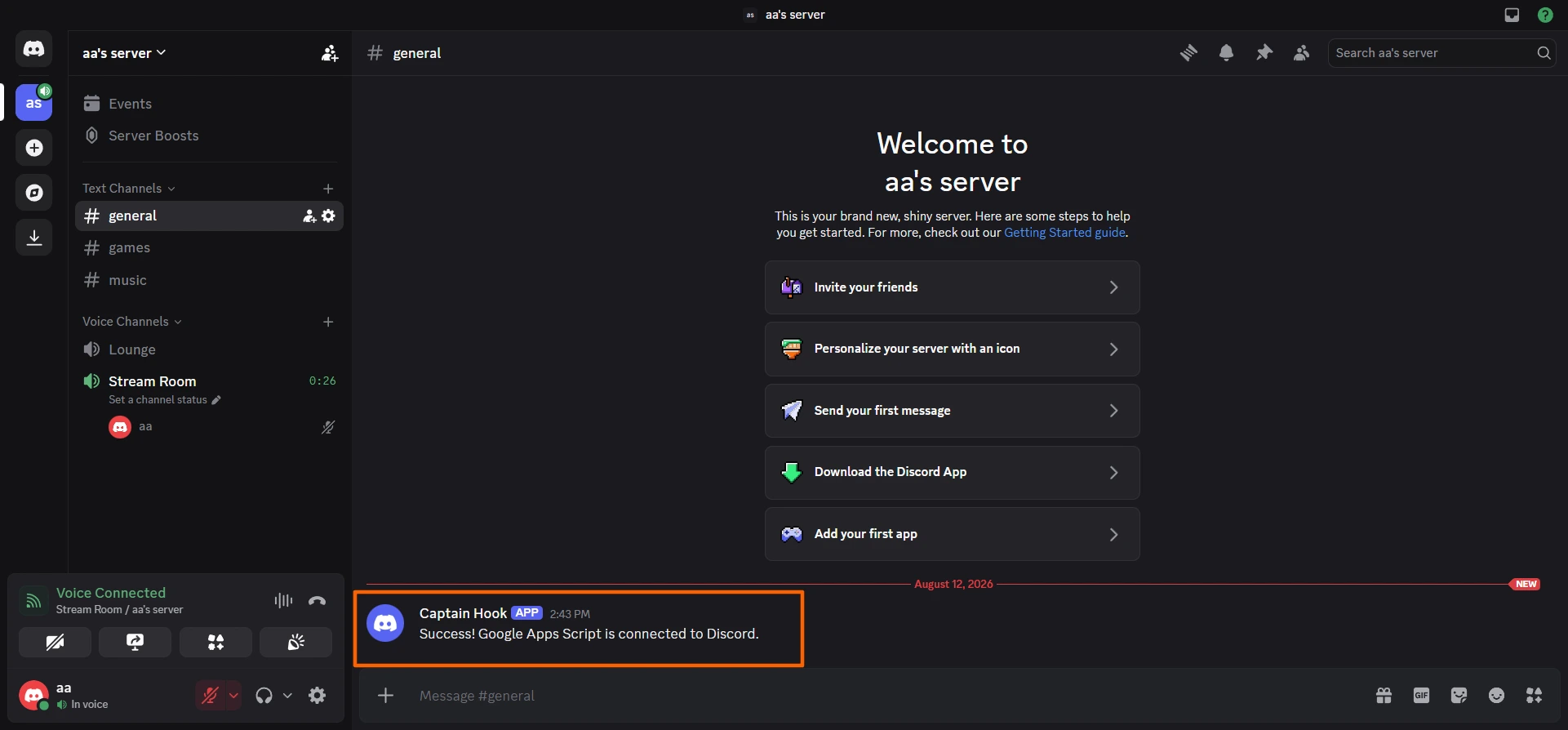This screenshot has height=730, width=1568.
Task: Start an activity in voice panel
Action: click(x=215, y=643)
